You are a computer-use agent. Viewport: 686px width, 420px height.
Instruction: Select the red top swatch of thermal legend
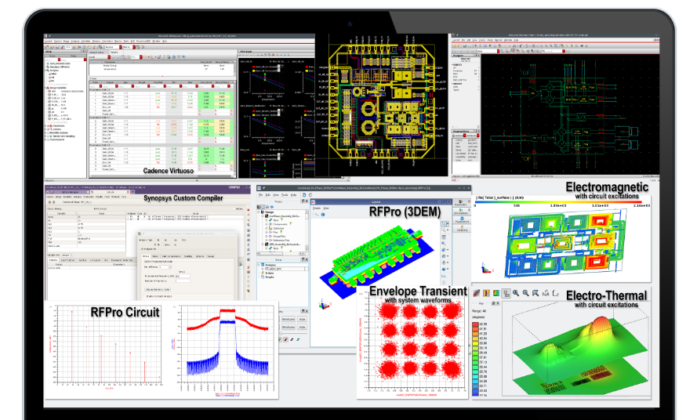click(476, 325)
